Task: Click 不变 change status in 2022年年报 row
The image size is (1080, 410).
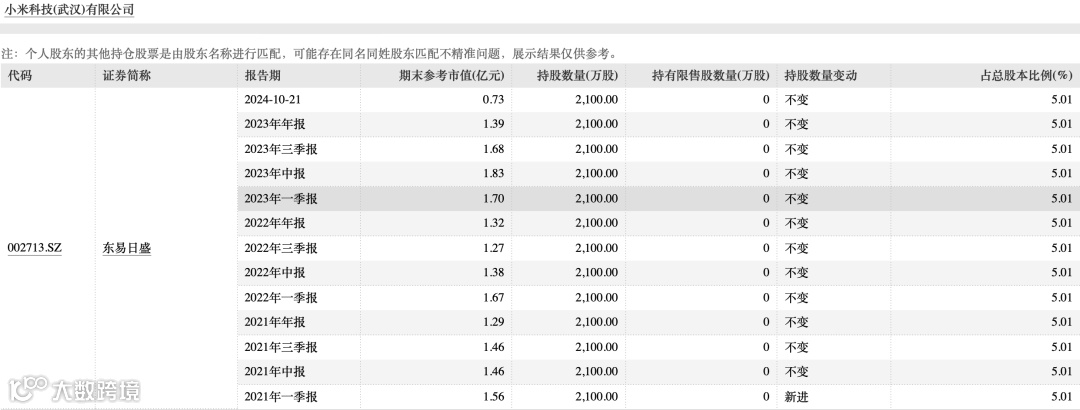Action: click(796, 223)
